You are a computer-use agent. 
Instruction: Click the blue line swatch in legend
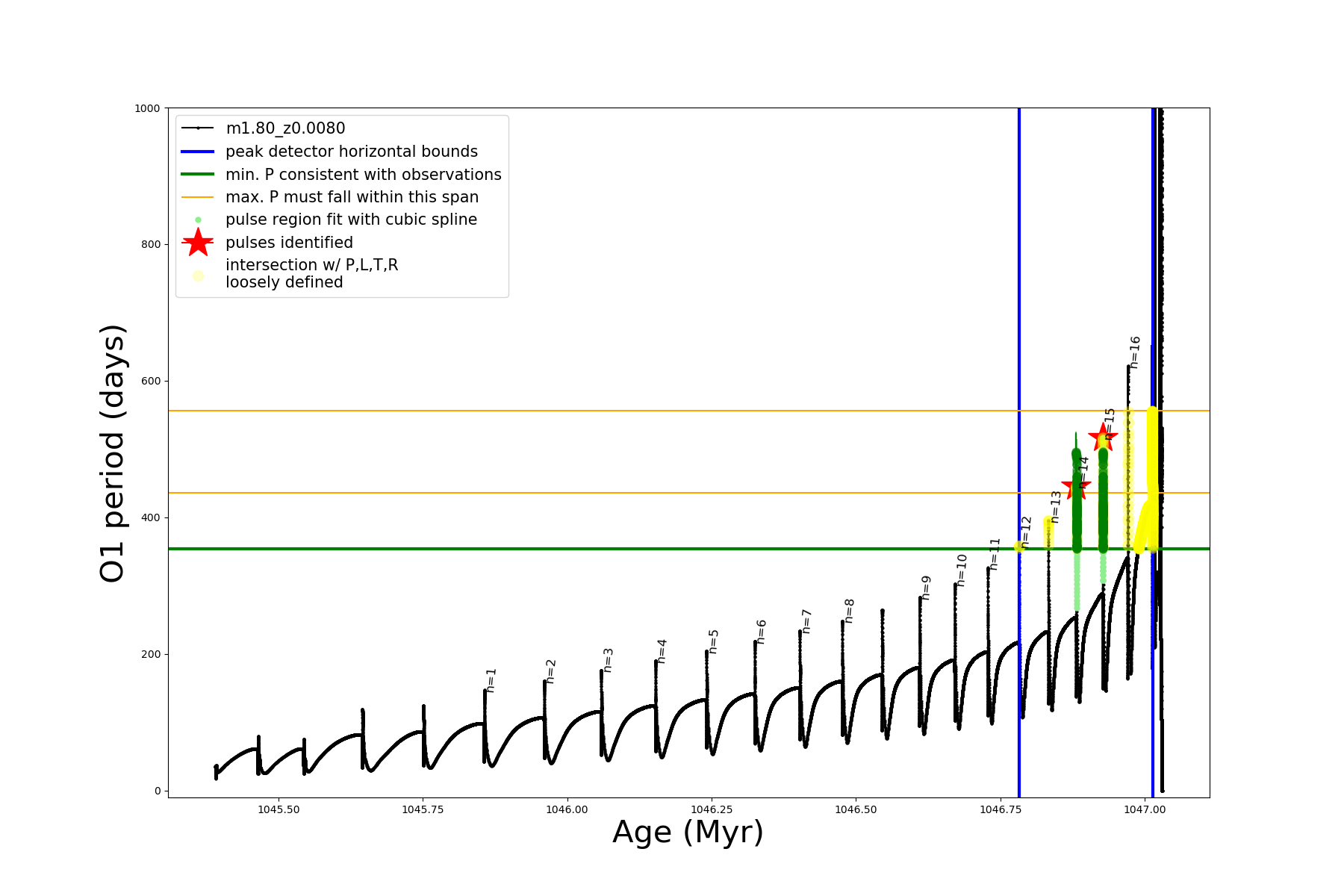(x=198, y=152)
